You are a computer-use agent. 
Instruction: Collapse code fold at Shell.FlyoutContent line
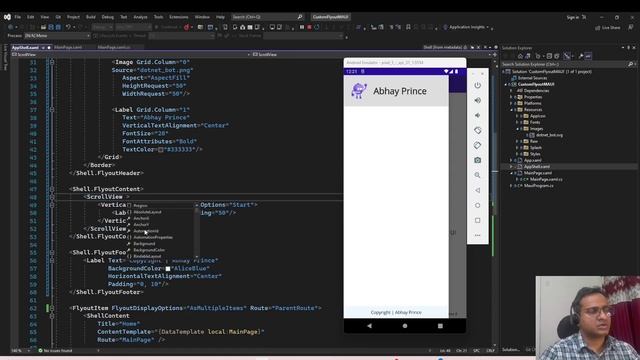tap(52, 189)
